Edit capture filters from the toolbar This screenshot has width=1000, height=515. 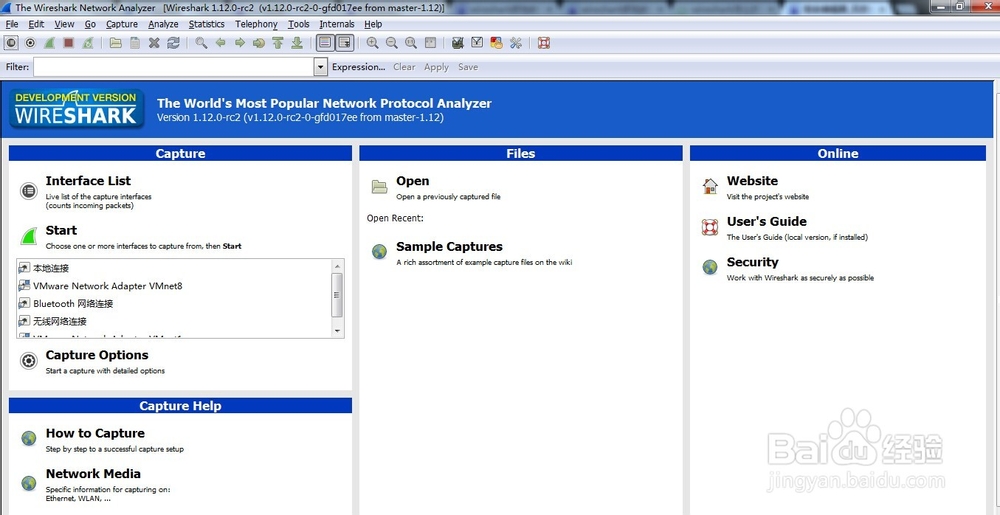point(457,43)
